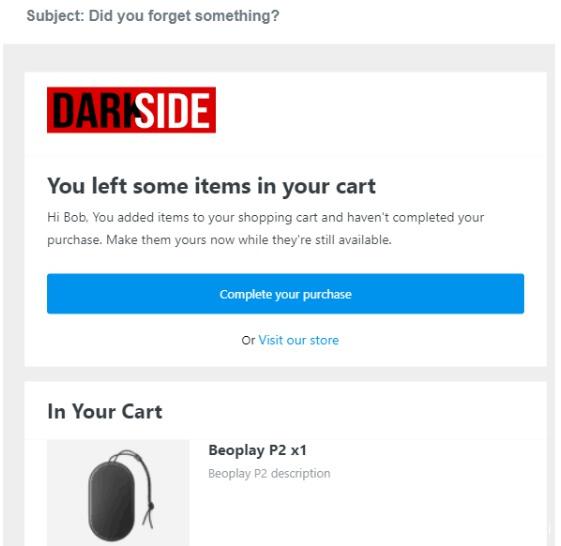561x546 pixels.
Task: Select the Beoplay P2 x1 product title
Action: point(257,450)
